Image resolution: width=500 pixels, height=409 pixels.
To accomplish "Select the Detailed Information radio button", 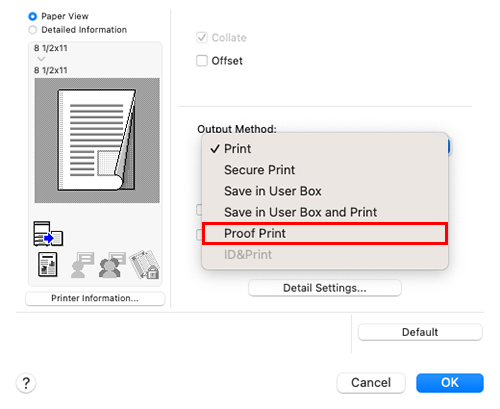I will [32, 30].
